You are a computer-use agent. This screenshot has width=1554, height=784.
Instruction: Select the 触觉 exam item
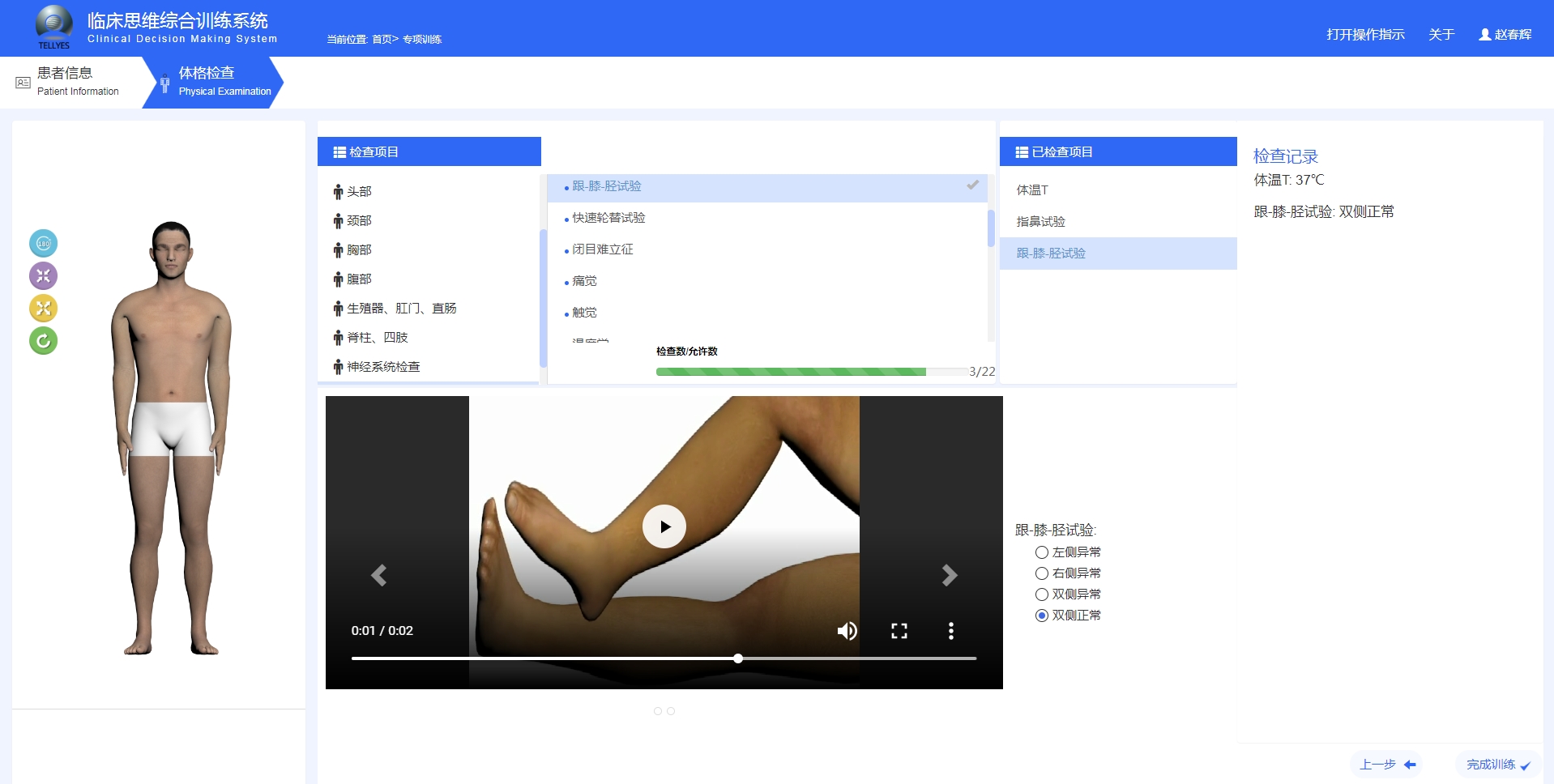(584, 313)
